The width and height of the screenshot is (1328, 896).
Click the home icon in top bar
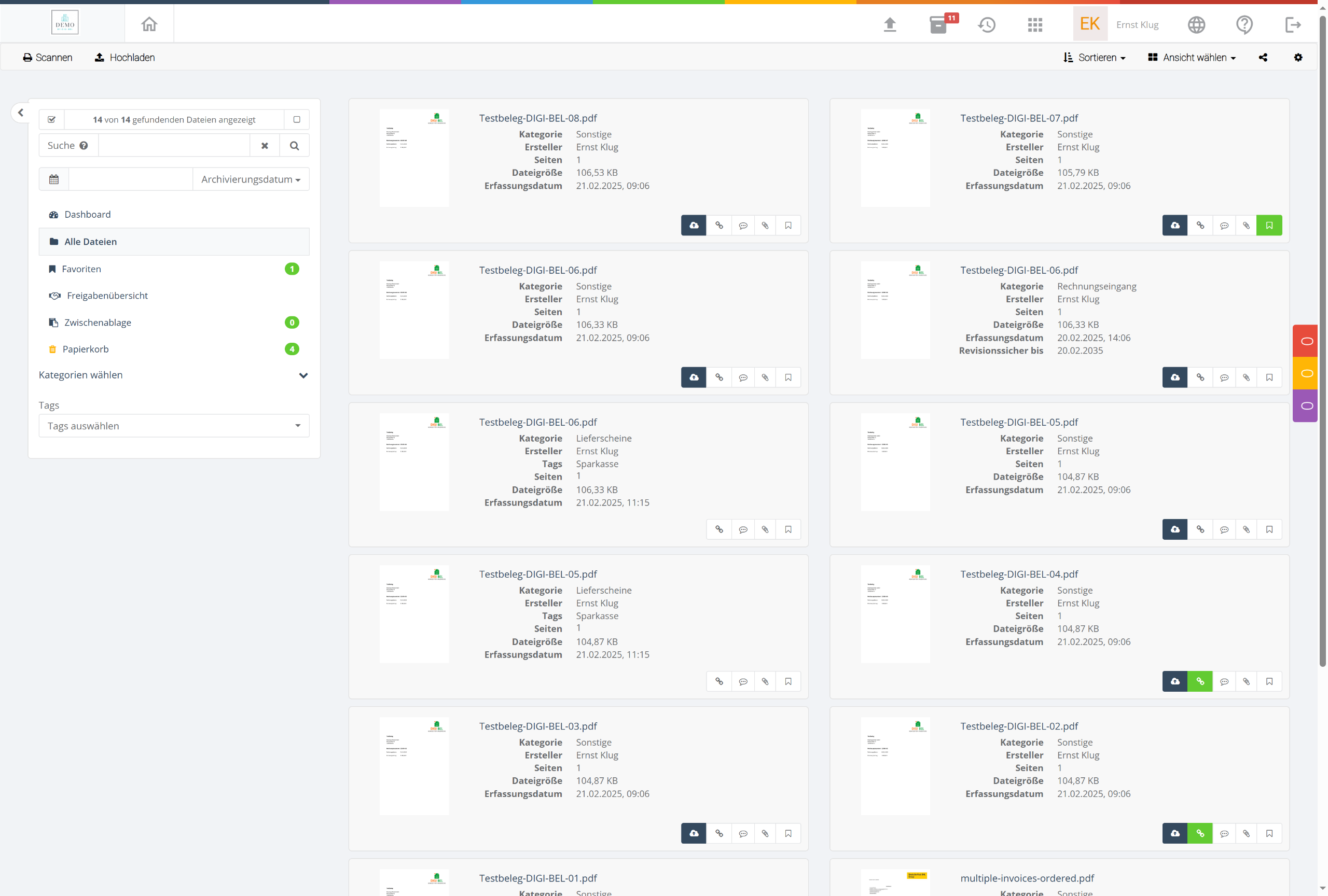[x=149, y=24]
